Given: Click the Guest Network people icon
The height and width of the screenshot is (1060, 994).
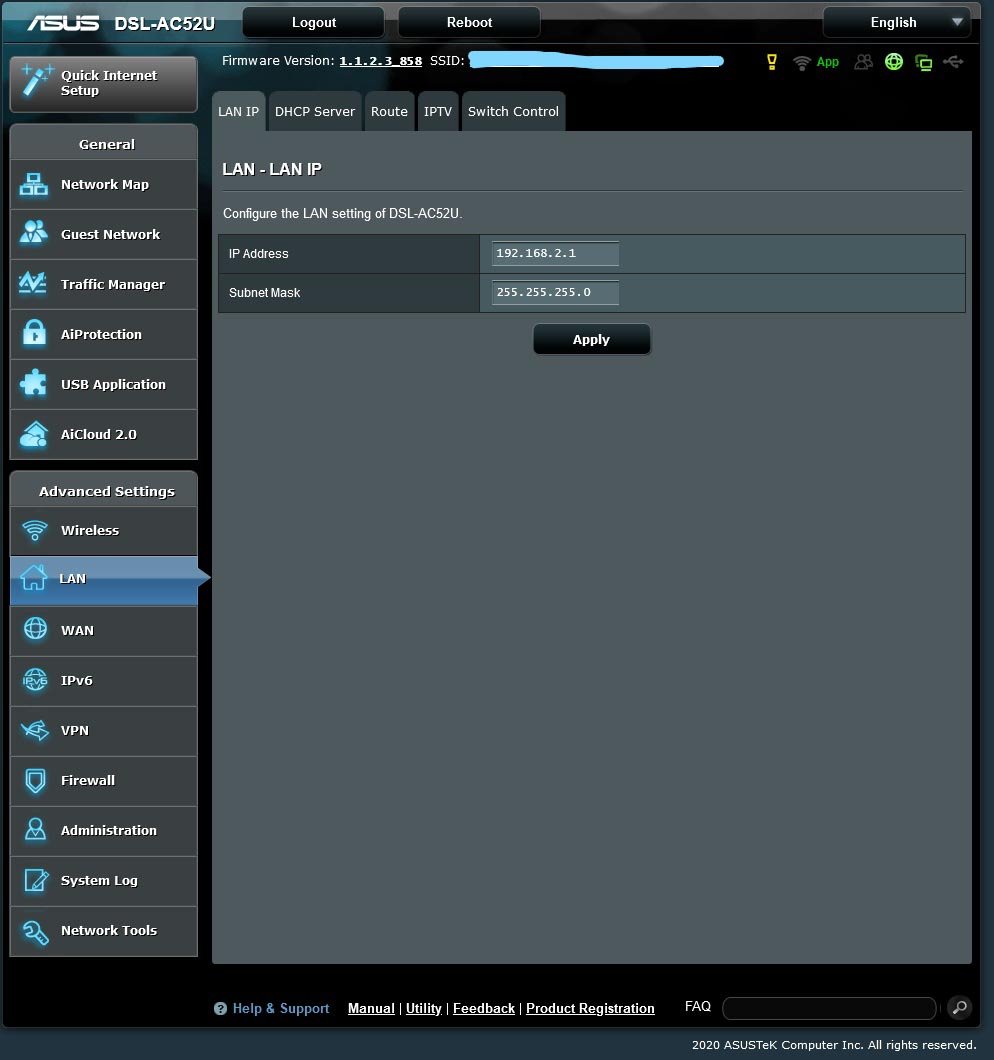Looking at the screenshot, I should (34, 233).
